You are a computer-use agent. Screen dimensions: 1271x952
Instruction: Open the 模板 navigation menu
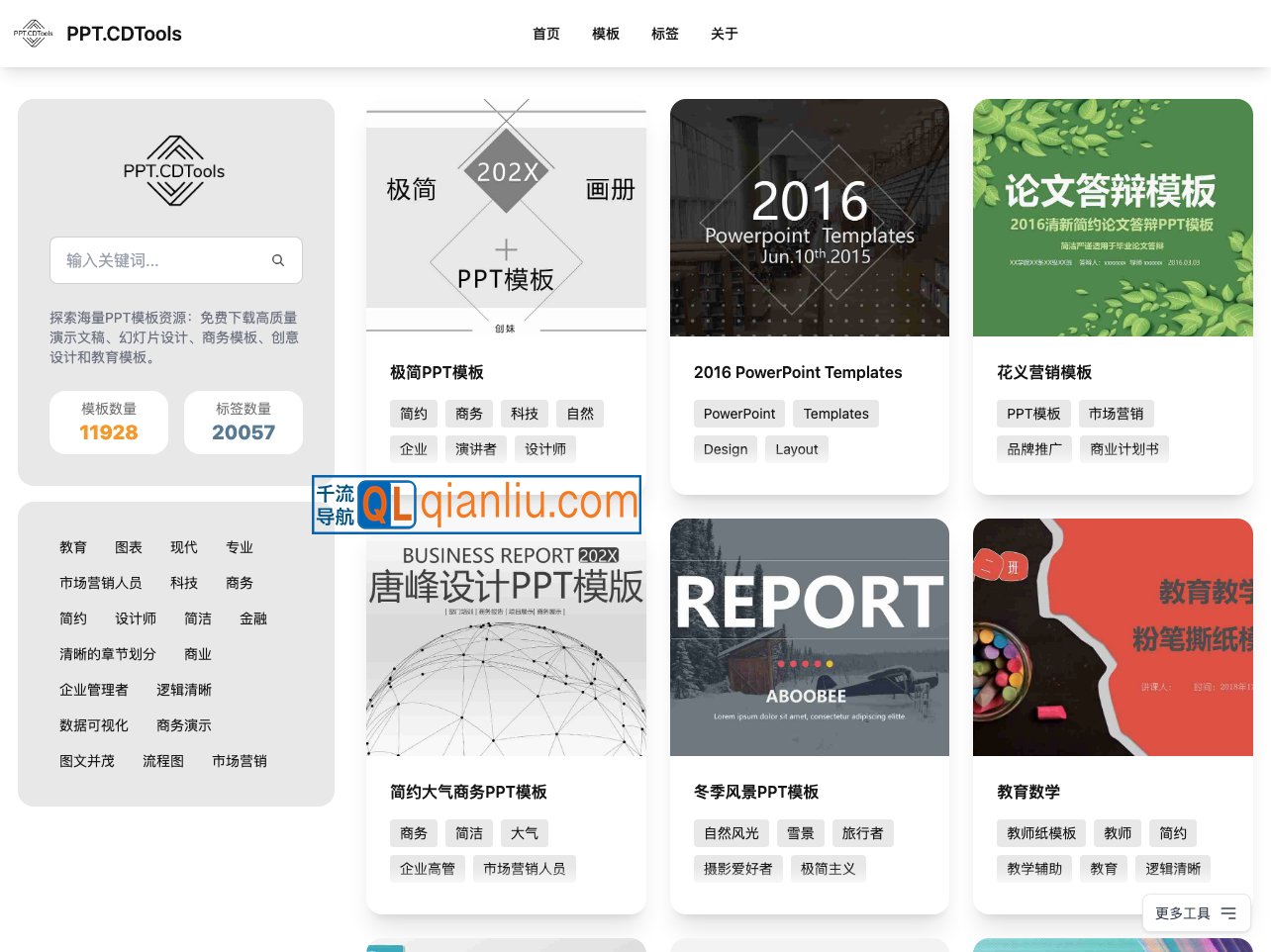(x=605, y=33)
